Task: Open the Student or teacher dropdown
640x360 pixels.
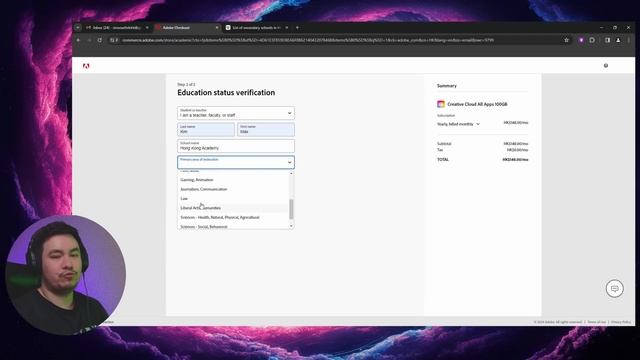Action: click(x=236, y=113)
